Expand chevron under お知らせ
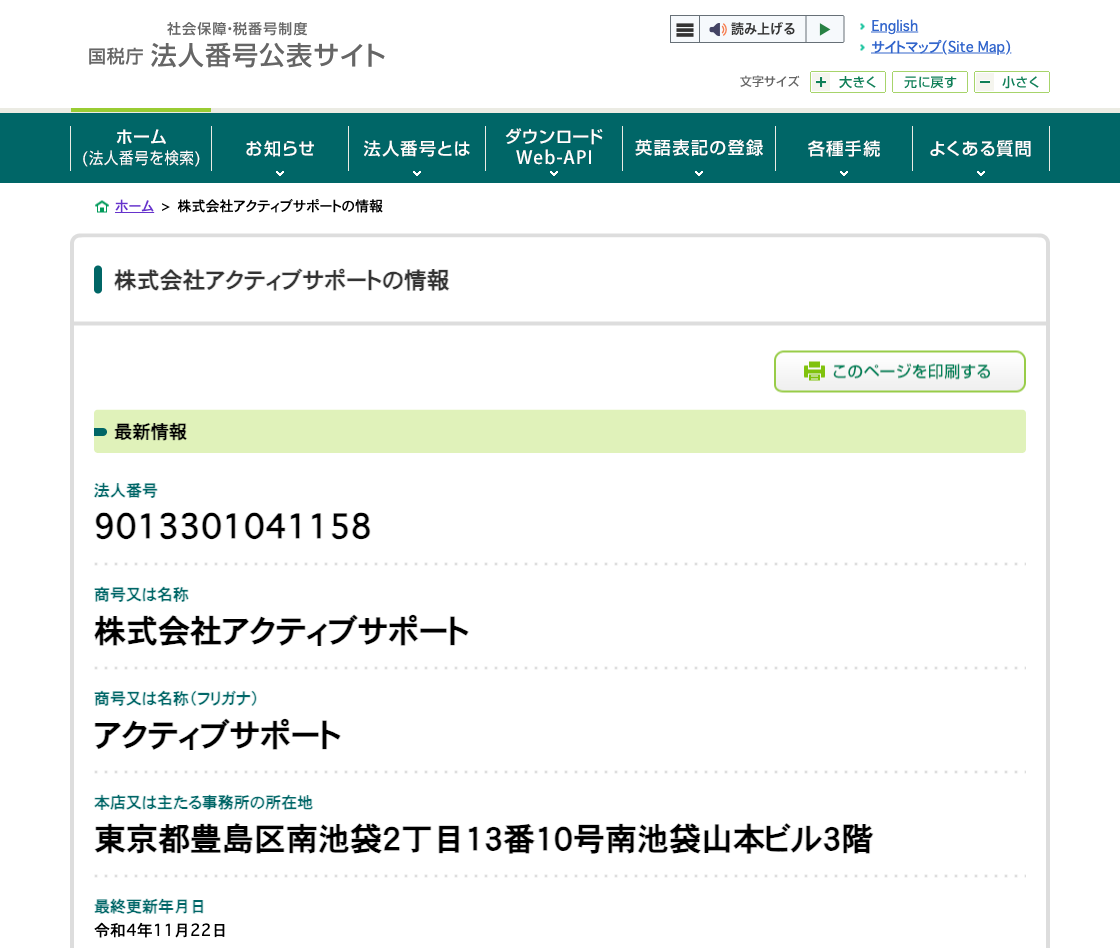Image resolution: width=1120 pixels, height=948 pixels. (280, 174)
